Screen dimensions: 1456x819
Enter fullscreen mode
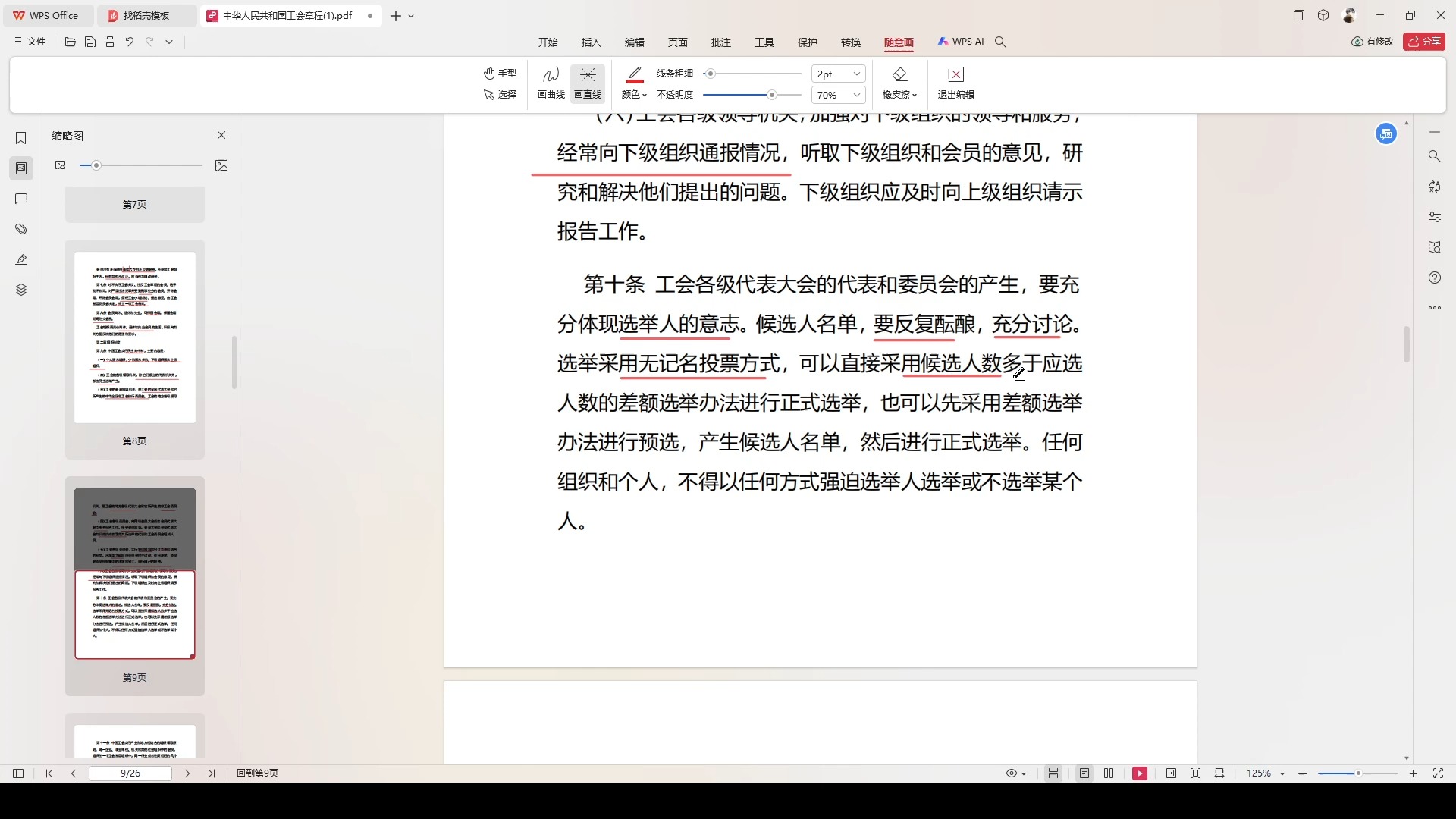click(x=1438, y=773)
